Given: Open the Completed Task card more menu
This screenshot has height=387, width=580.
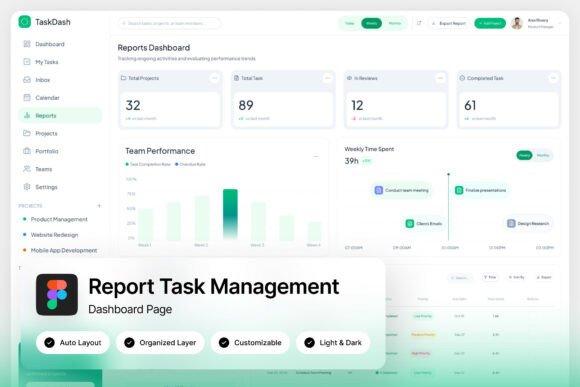Looking at the screenshot, I should tap(553, 78).
